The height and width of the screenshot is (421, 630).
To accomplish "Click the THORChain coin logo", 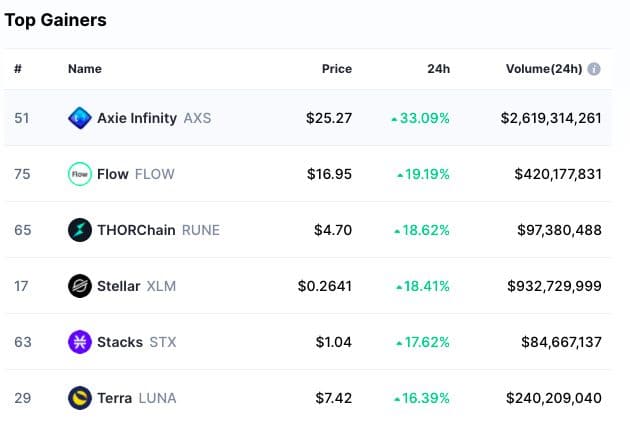I will (80, 230).
